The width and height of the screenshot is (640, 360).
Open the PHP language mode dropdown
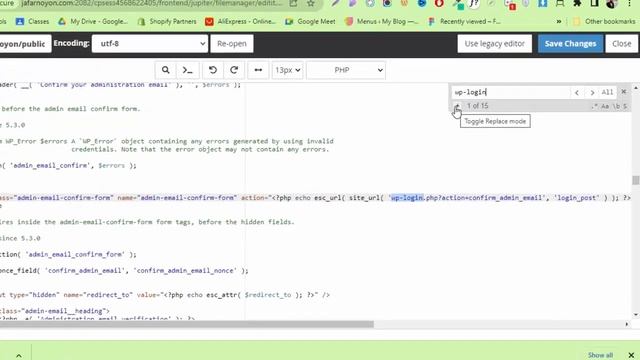pos(346,70)
